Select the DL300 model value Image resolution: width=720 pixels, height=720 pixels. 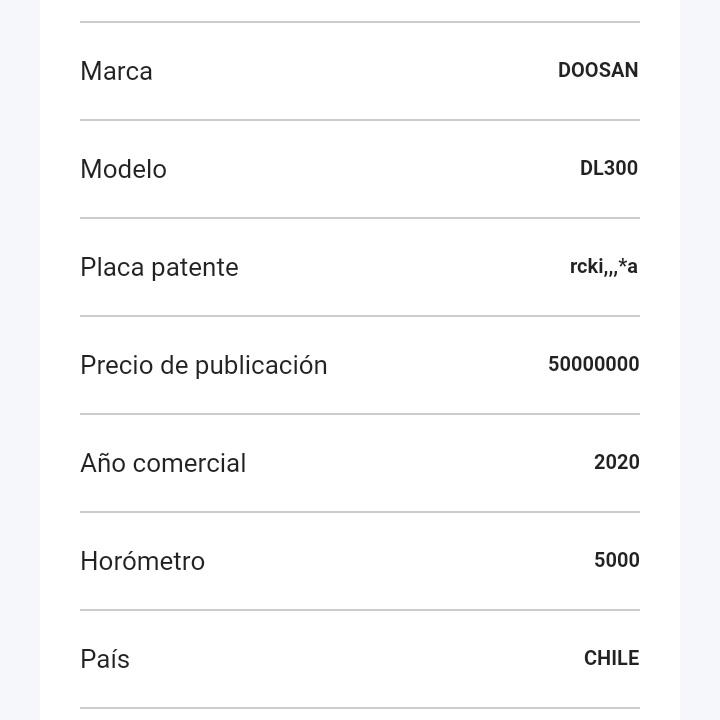pos(608,168)
